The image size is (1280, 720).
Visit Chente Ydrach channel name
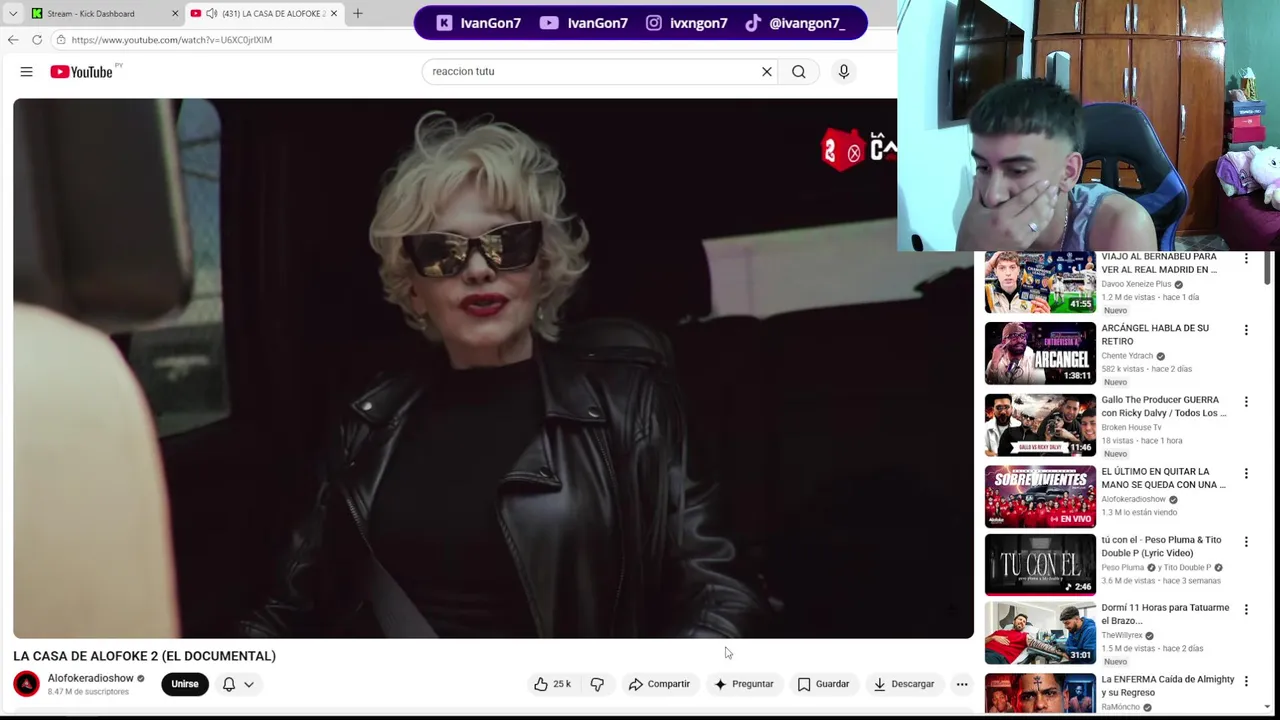(1127, 356)
